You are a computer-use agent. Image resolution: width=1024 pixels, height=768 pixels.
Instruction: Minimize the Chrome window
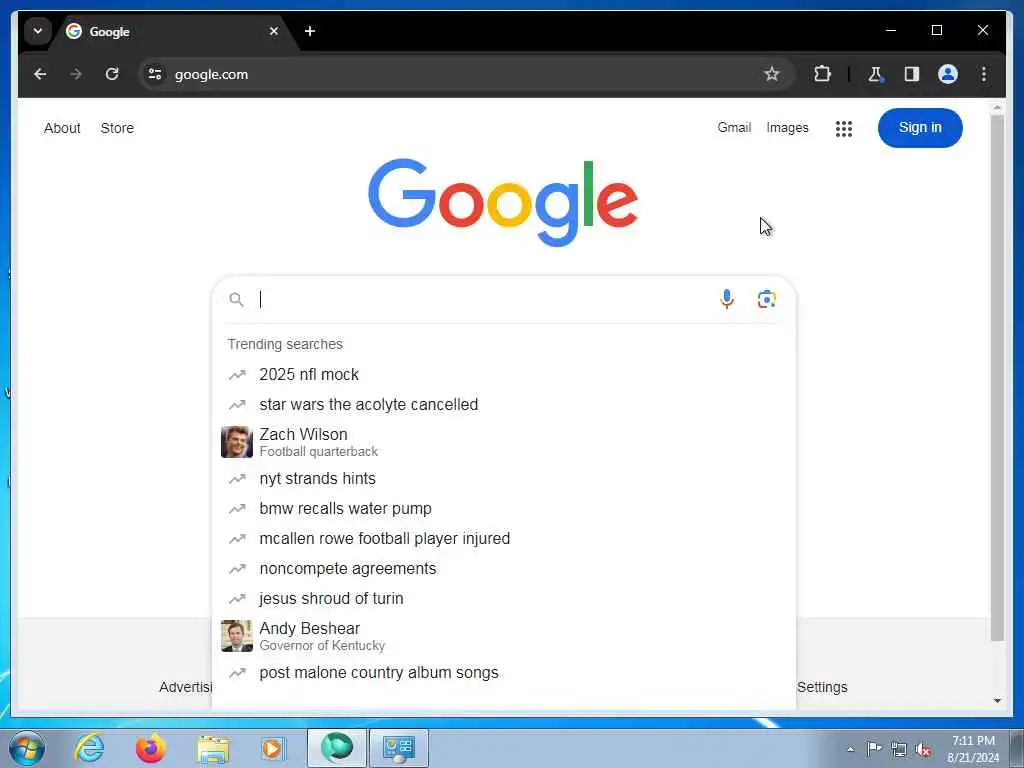click(891, 30)
